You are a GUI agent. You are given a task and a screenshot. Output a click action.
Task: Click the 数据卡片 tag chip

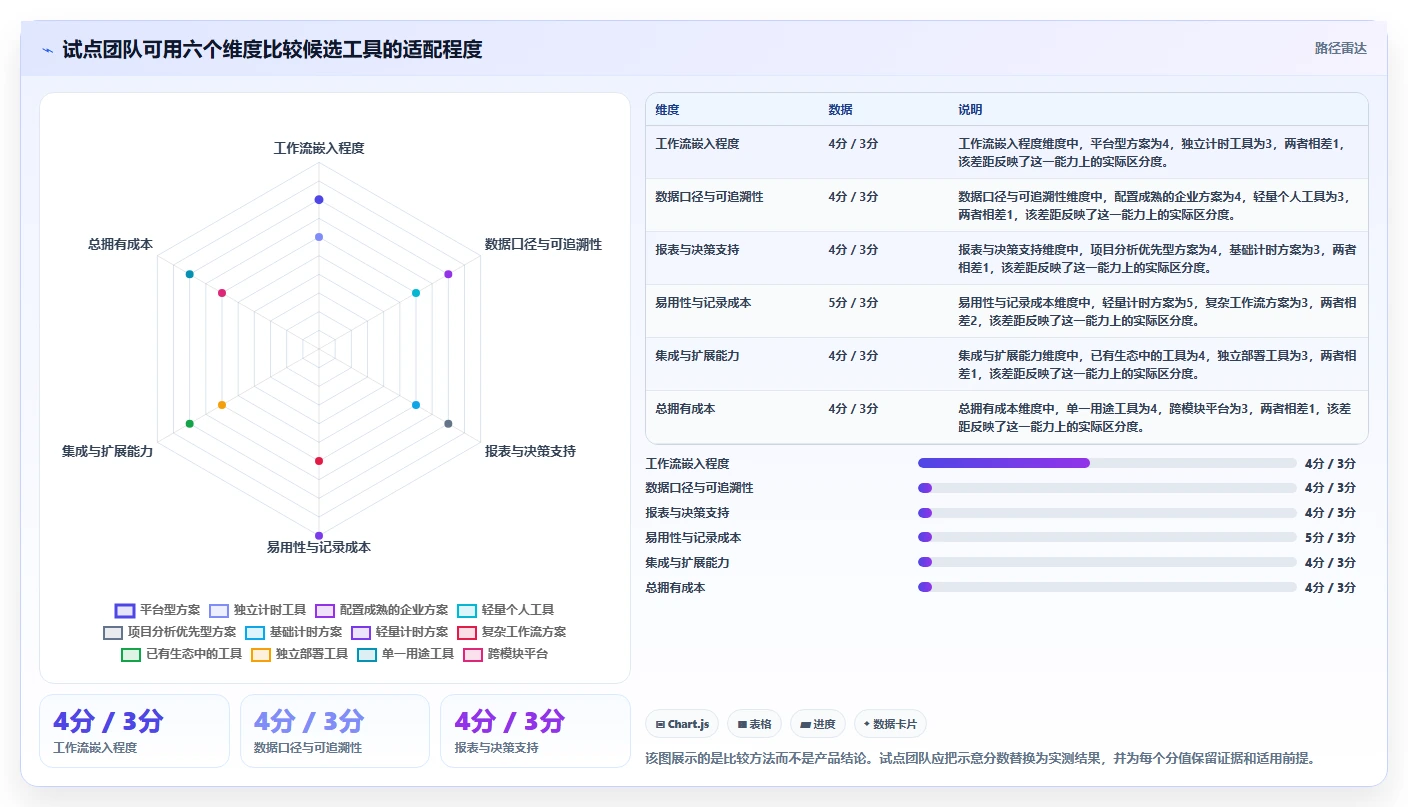click(x=890, y=724)
